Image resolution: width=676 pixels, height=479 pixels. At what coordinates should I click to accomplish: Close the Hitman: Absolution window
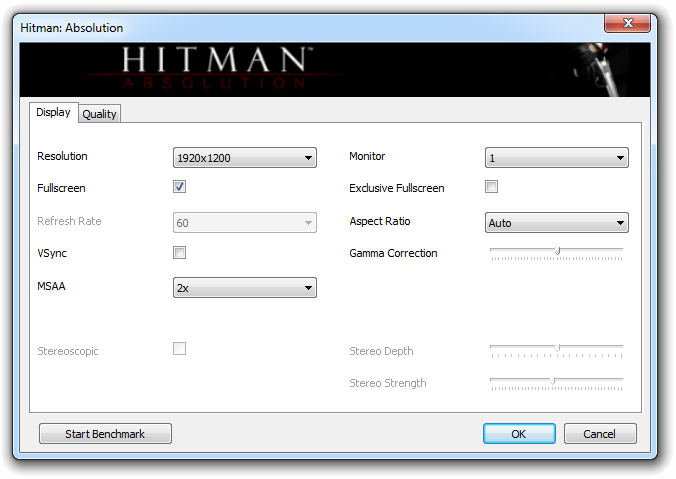pos(627,23)
